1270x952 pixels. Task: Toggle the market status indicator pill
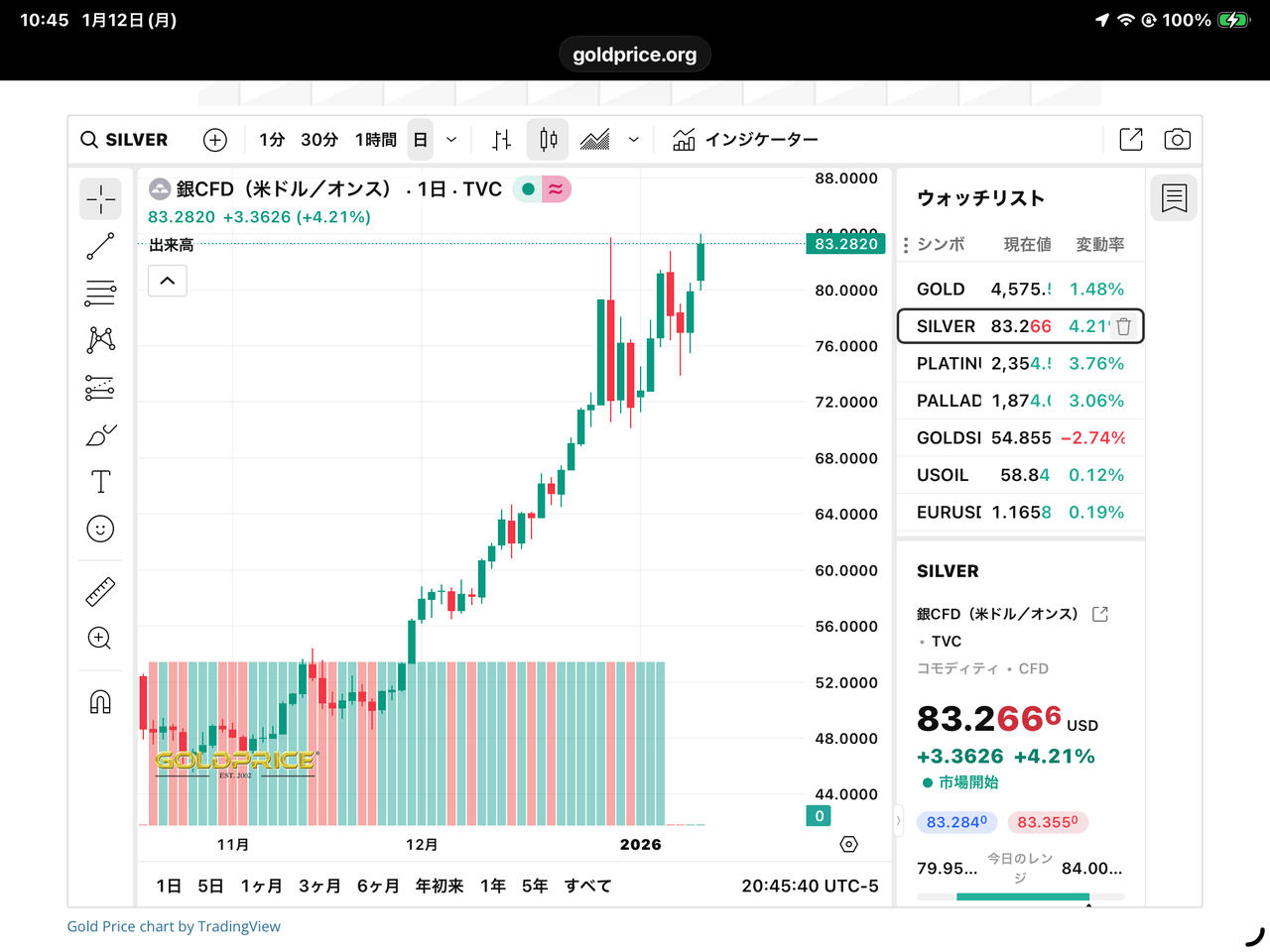[542, 189]
